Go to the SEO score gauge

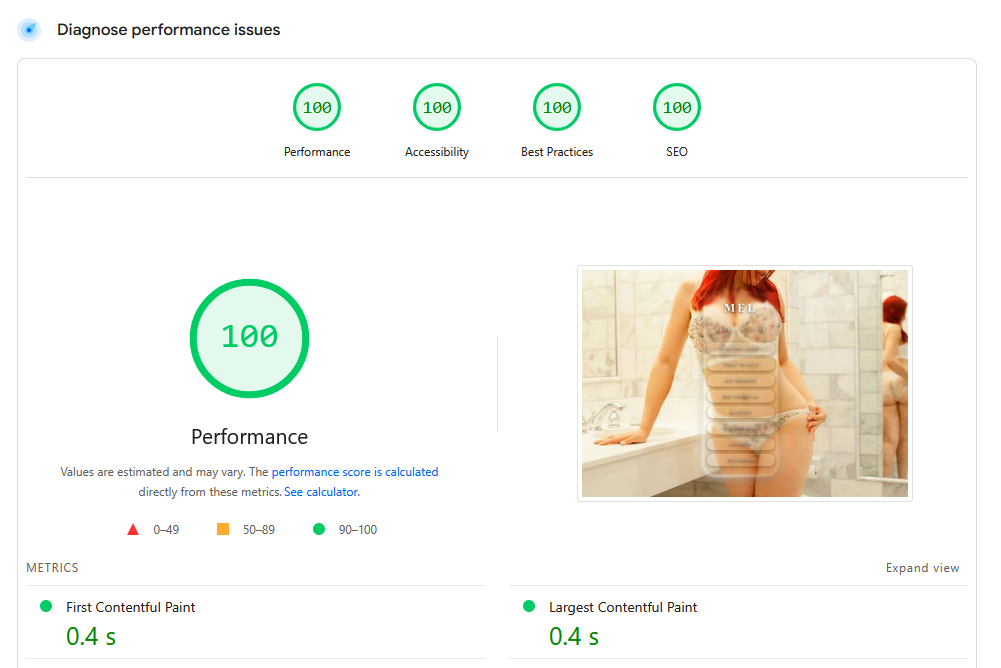point(677,108)
